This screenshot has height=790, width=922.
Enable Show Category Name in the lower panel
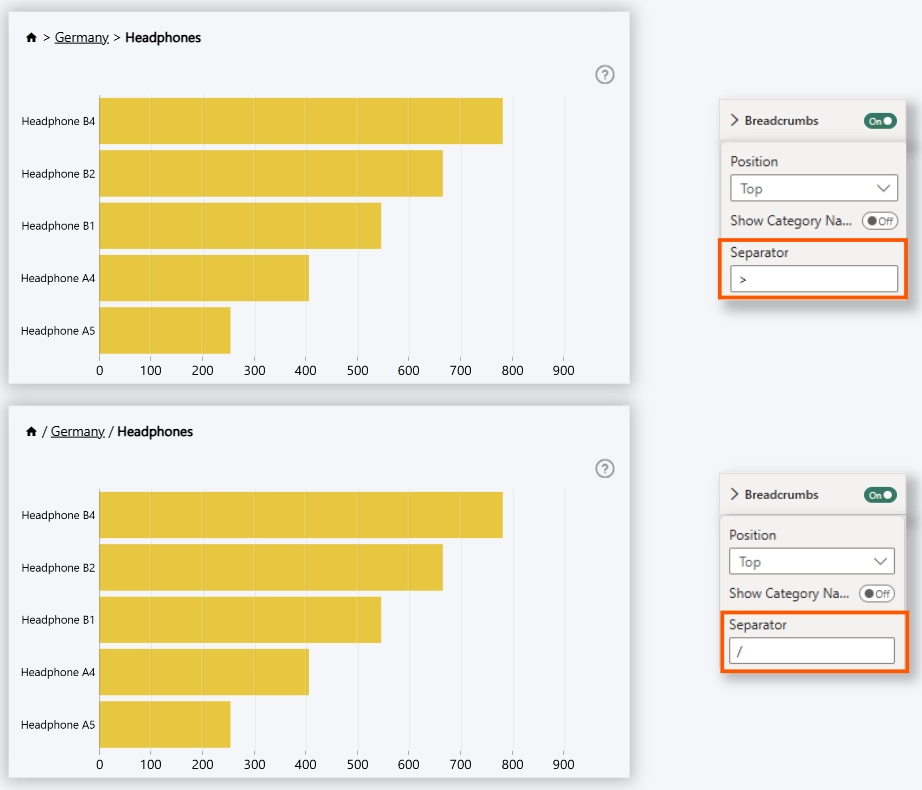[877, 594]
